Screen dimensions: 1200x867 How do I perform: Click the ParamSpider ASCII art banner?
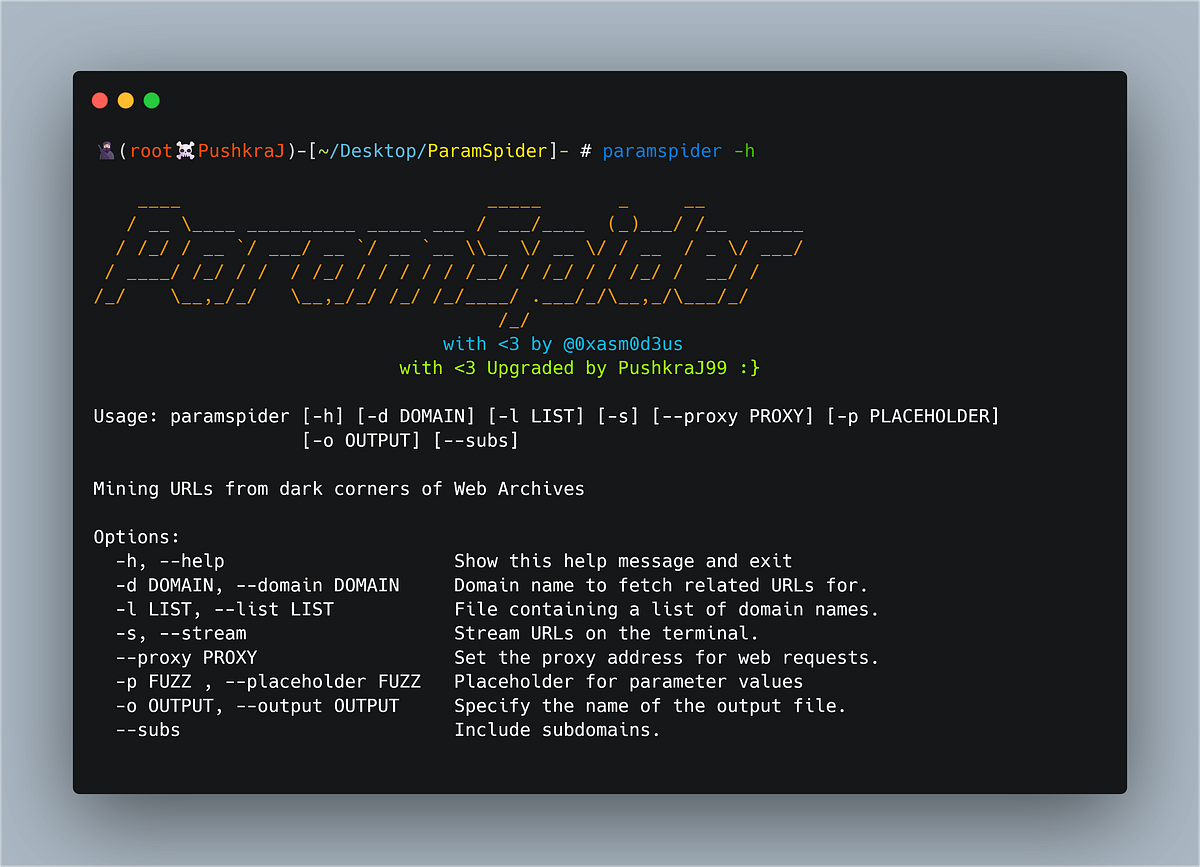click(x=449, y=260)
